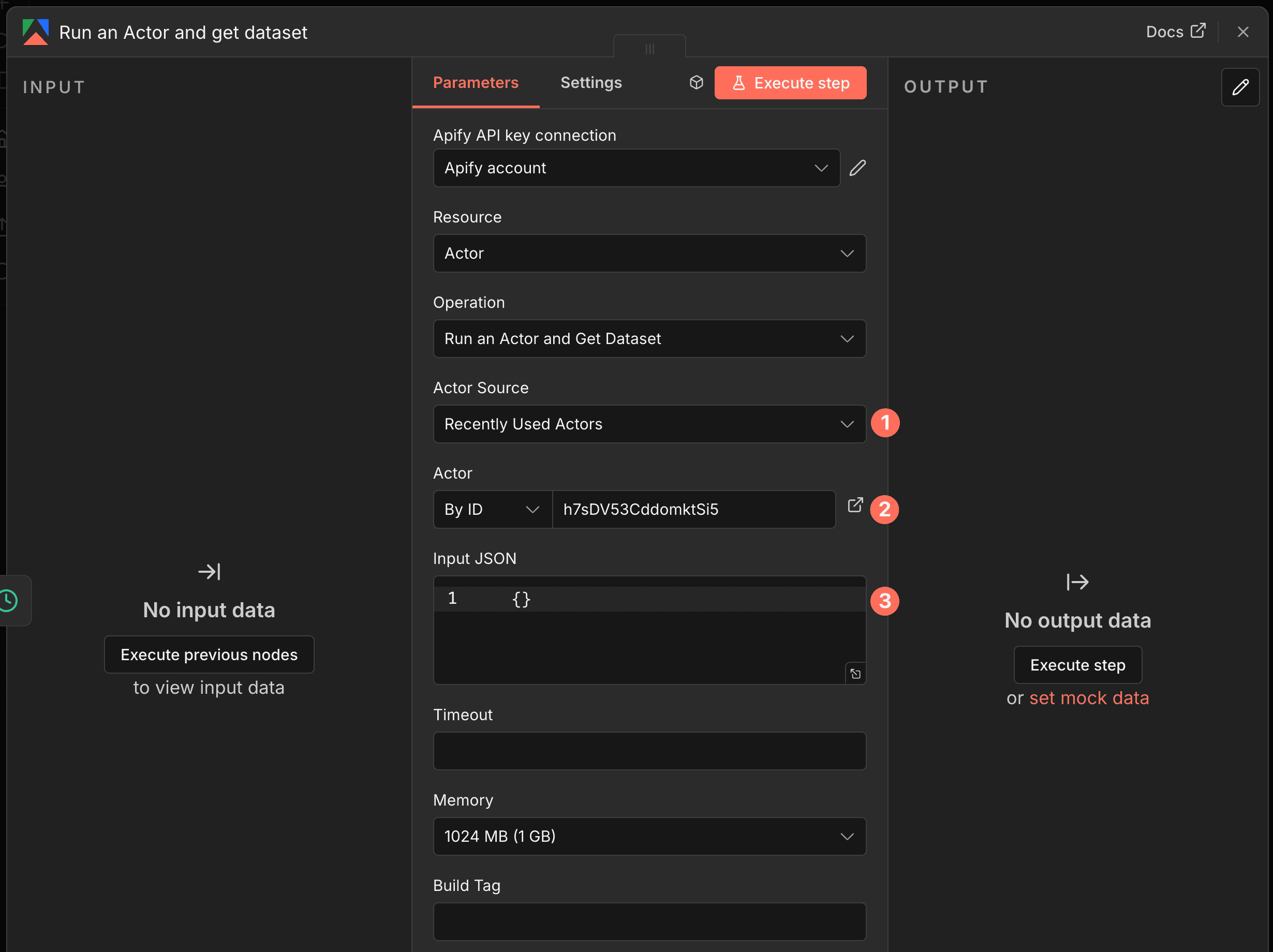Open the Memory dropdown
This screenshot has width=1273, height=952.
pyautogui.click(x=649, y=836)
